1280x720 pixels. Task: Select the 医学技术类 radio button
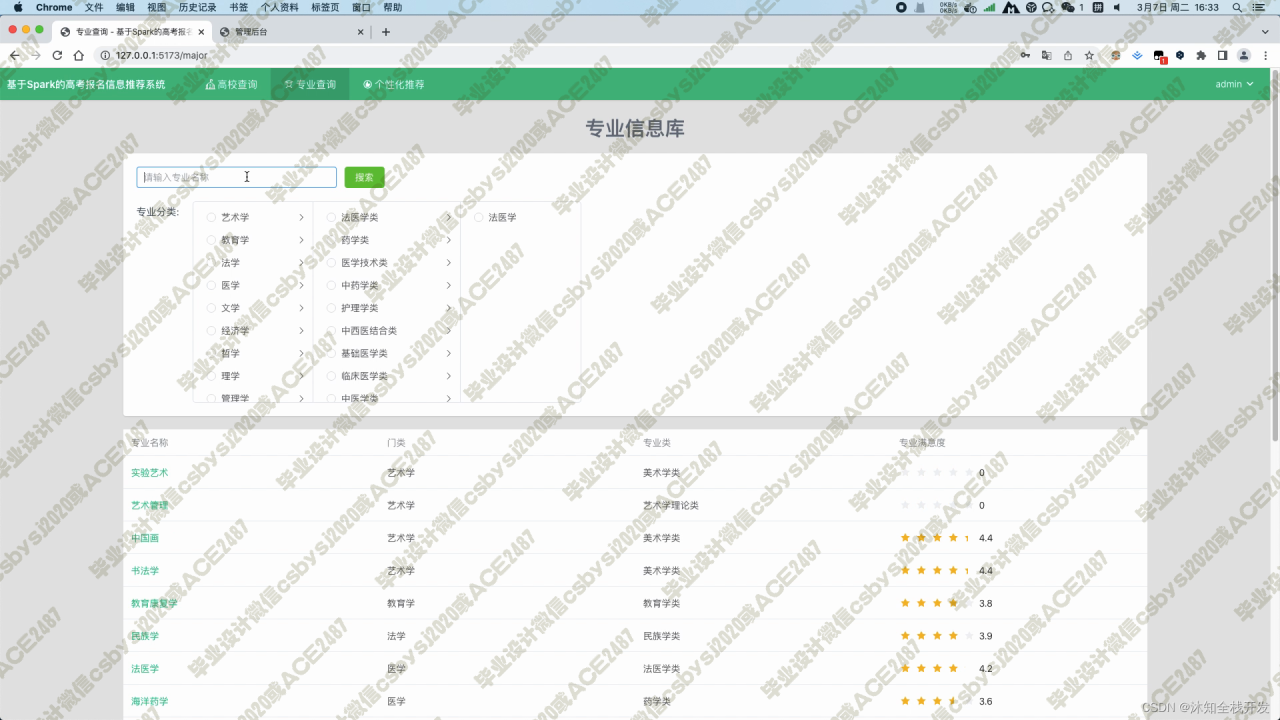pyautogui.click(x=331, y=262)
